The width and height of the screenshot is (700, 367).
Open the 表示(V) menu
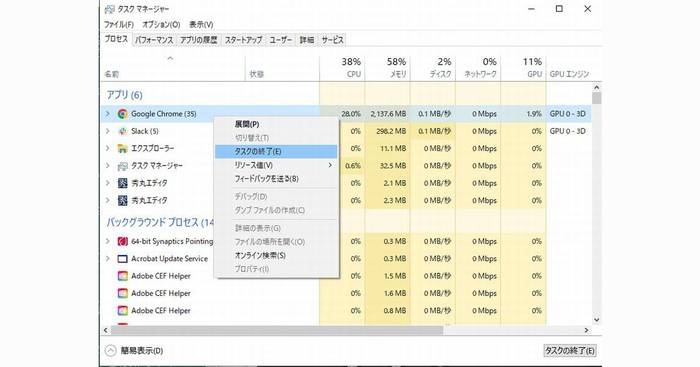pyautogui.click(x=201, y=25)
